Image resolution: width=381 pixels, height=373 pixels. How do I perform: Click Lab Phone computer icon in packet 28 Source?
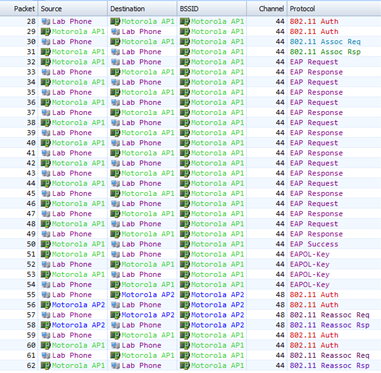coord(46,22)
